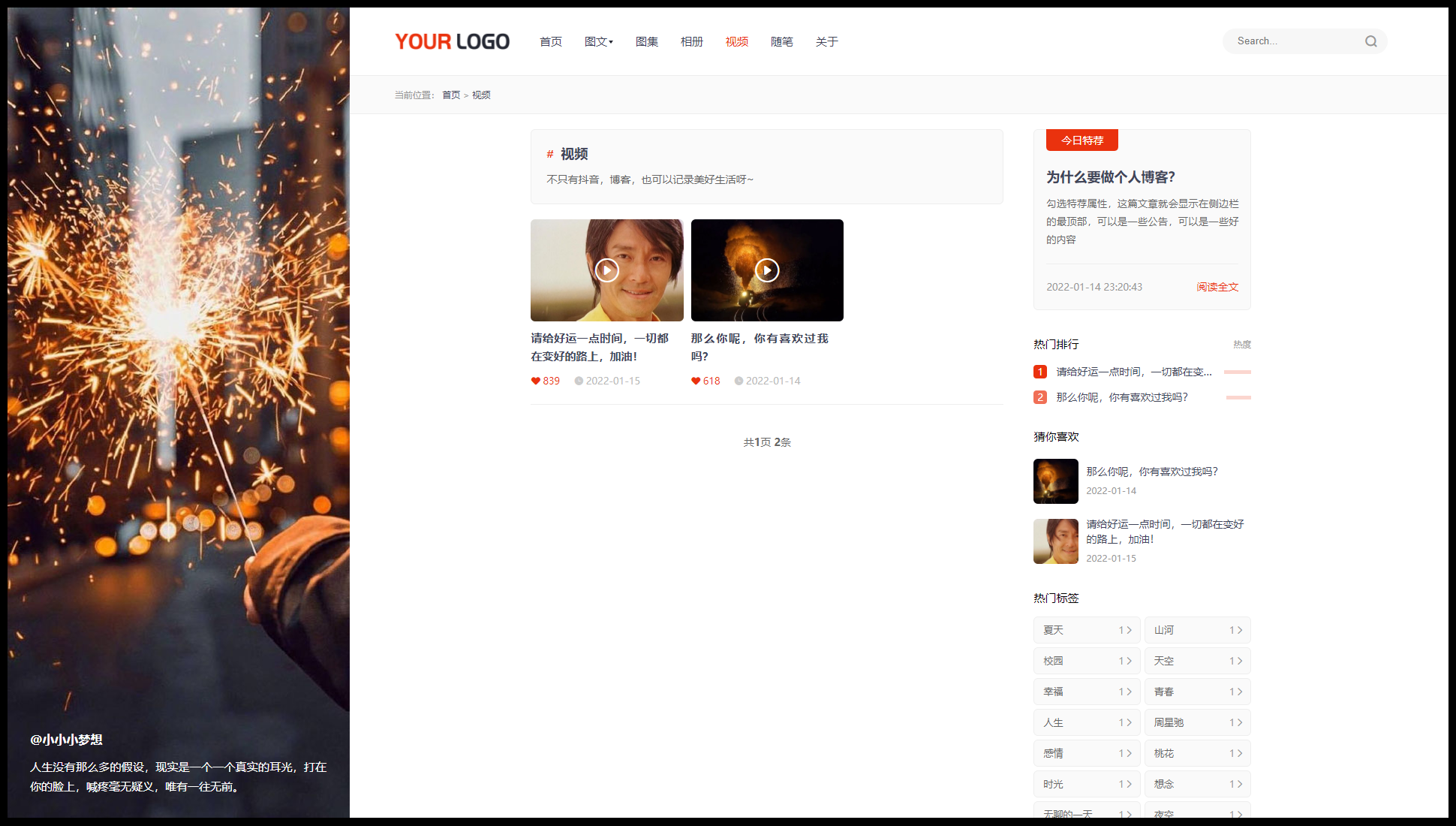This screenshot has height=826, width=1456.
Task: Open ranked item 那么你呢 in 热门排行
Action: click(1122, 397)
